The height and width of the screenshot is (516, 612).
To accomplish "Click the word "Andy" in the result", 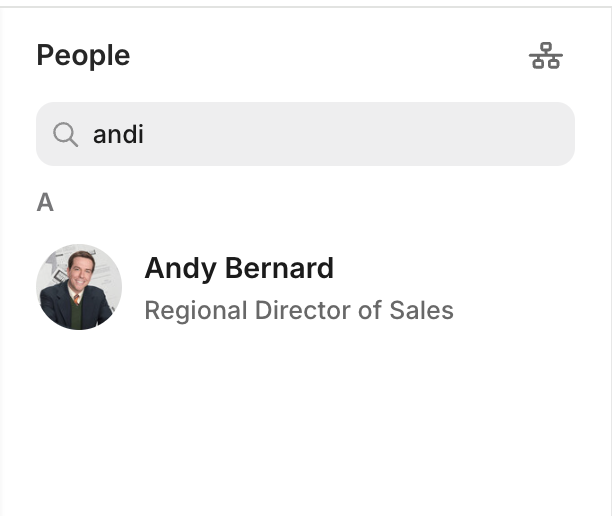I will [180, 268].
